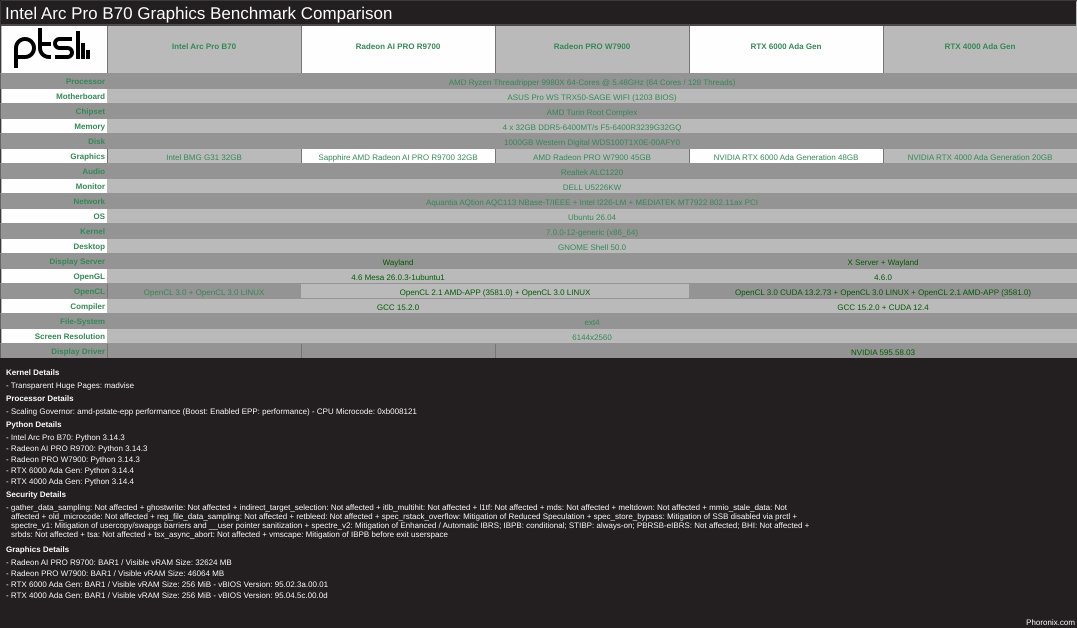The height and width of the screenshot is (628, 1077).
Task: Click the RTX 4000 Ada Gen column header
Action: [979, 46]
